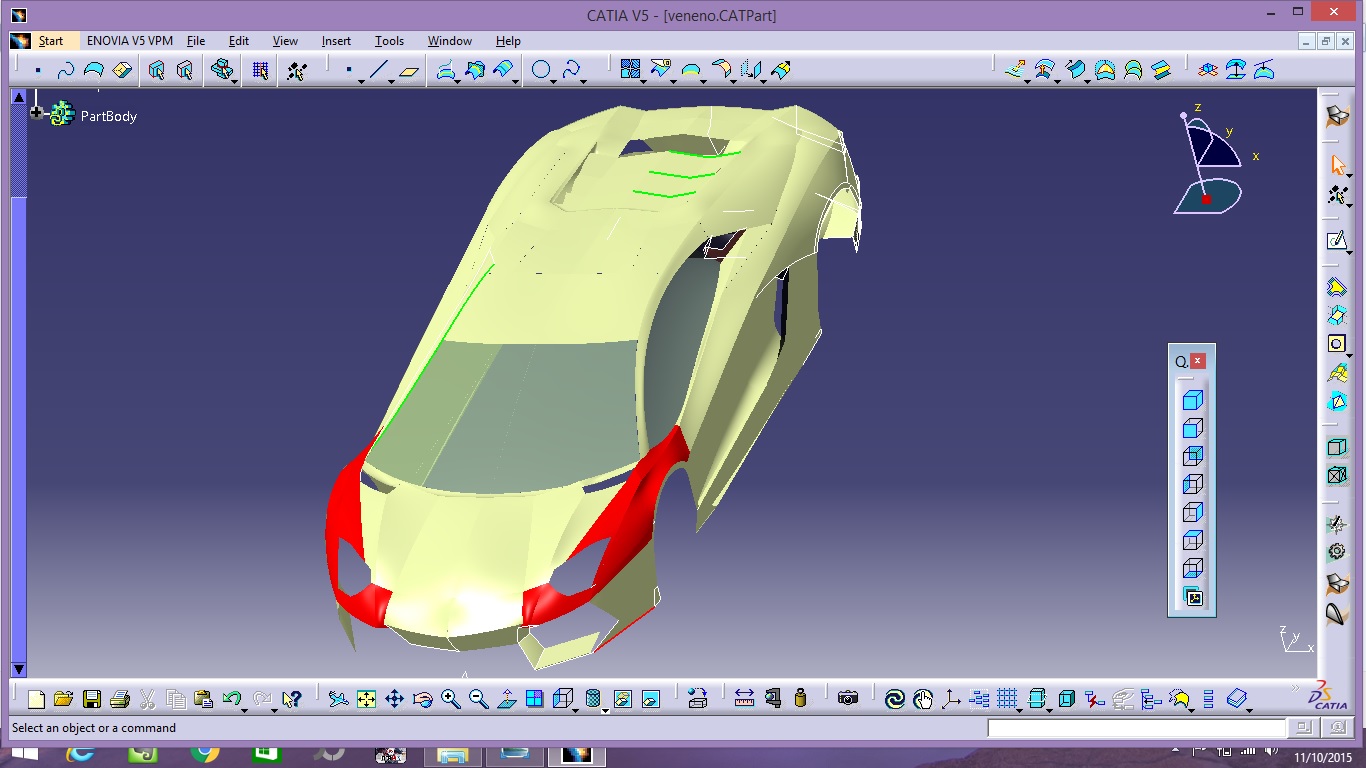1366x768 pixels.
Task: Click the Multi-view four-pane icon
Action: tap(535, 699)
